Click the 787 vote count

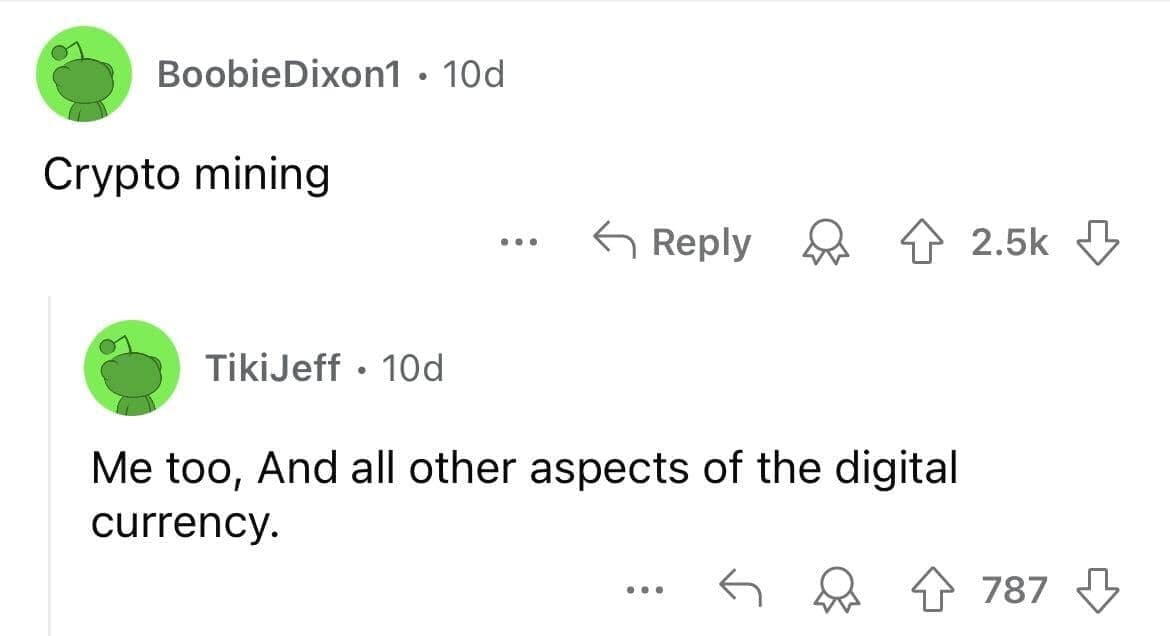click(1014, 590)
